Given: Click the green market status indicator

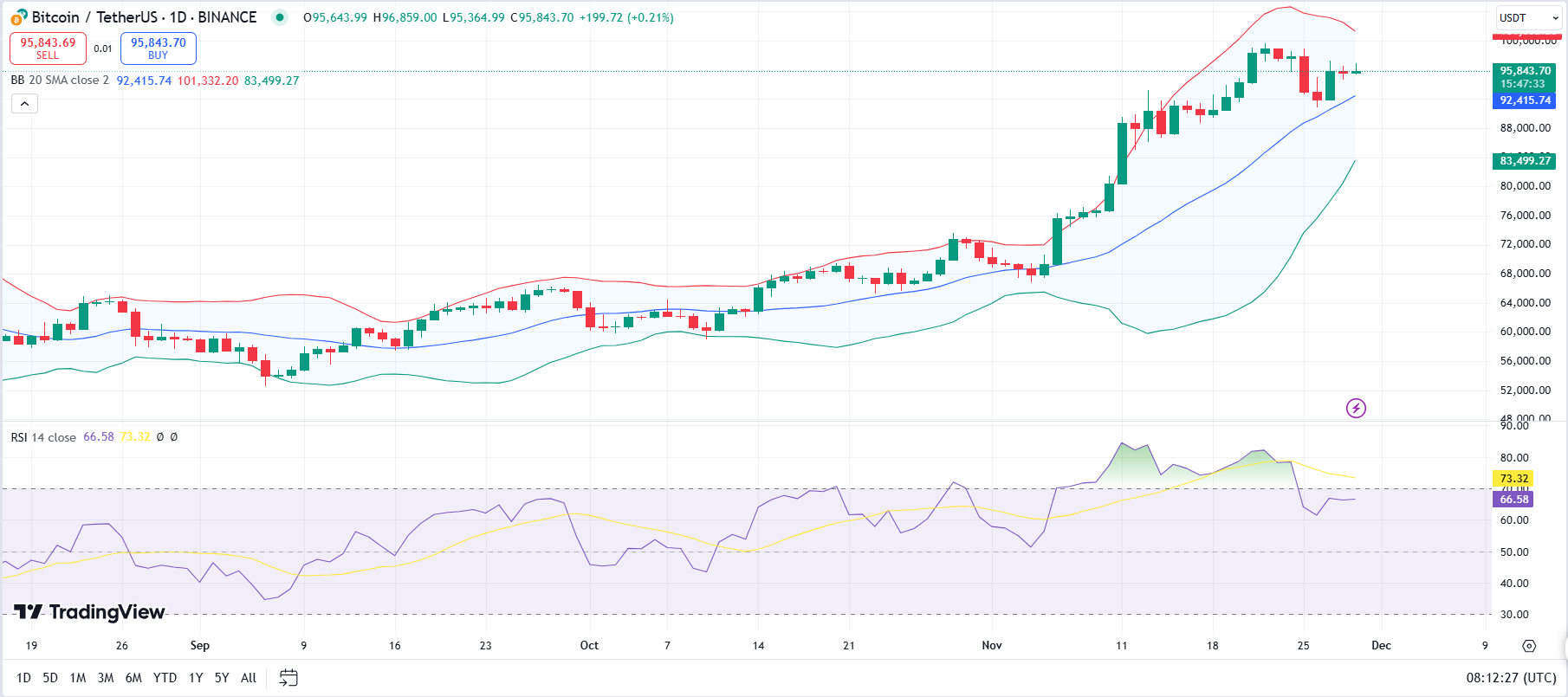Looking at the screenshot, I should [279, 17].
